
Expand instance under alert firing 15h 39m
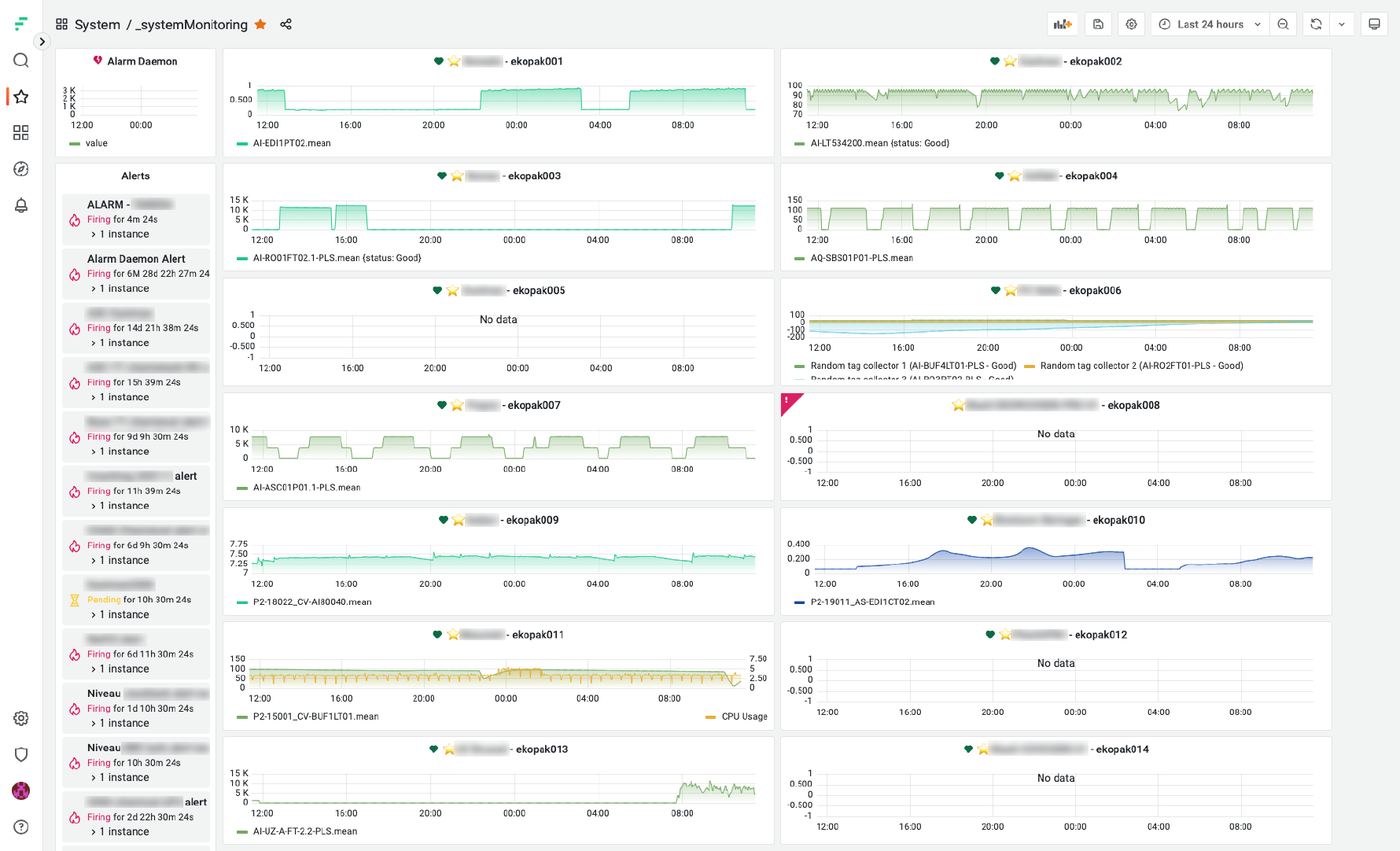pyautogui.click(x=120, y=397)
